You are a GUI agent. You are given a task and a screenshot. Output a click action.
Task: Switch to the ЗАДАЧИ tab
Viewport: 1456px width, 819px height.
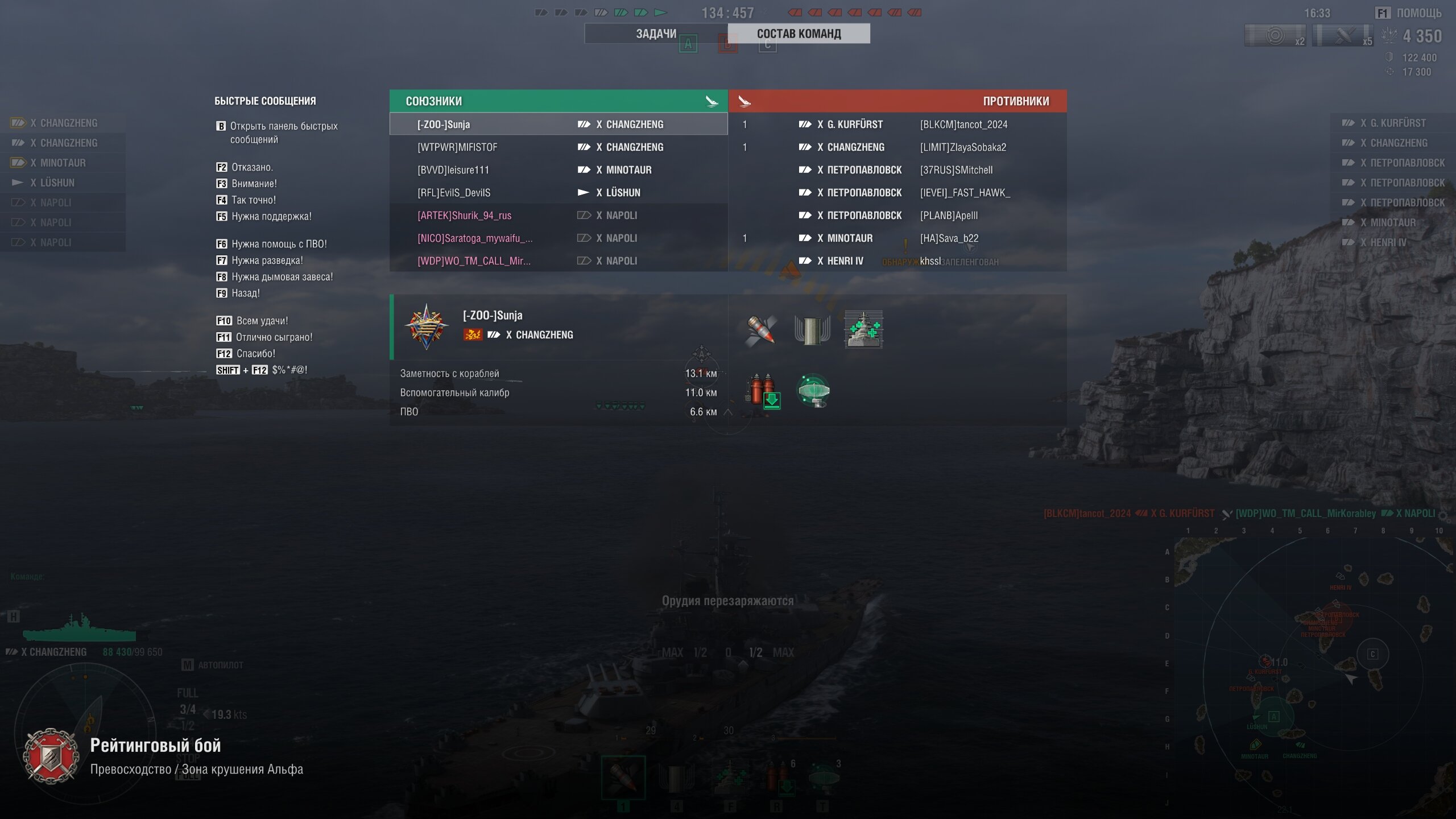pyautogui.click(x=656, y=34)
